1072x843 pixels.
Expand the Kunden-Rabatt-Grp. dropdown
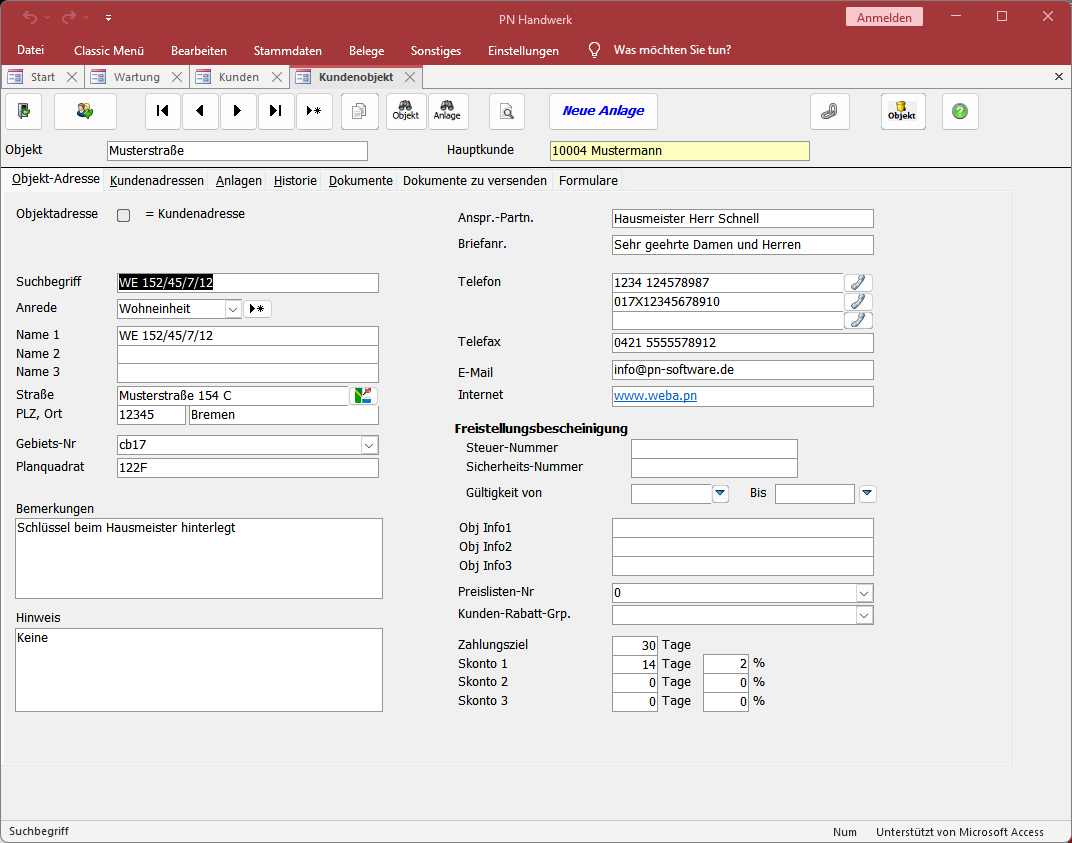click(x=864, y=615)
